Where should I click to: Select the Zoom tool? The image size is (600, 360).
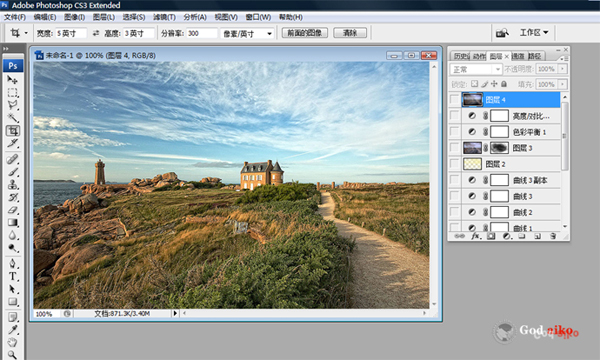point(13,355)
